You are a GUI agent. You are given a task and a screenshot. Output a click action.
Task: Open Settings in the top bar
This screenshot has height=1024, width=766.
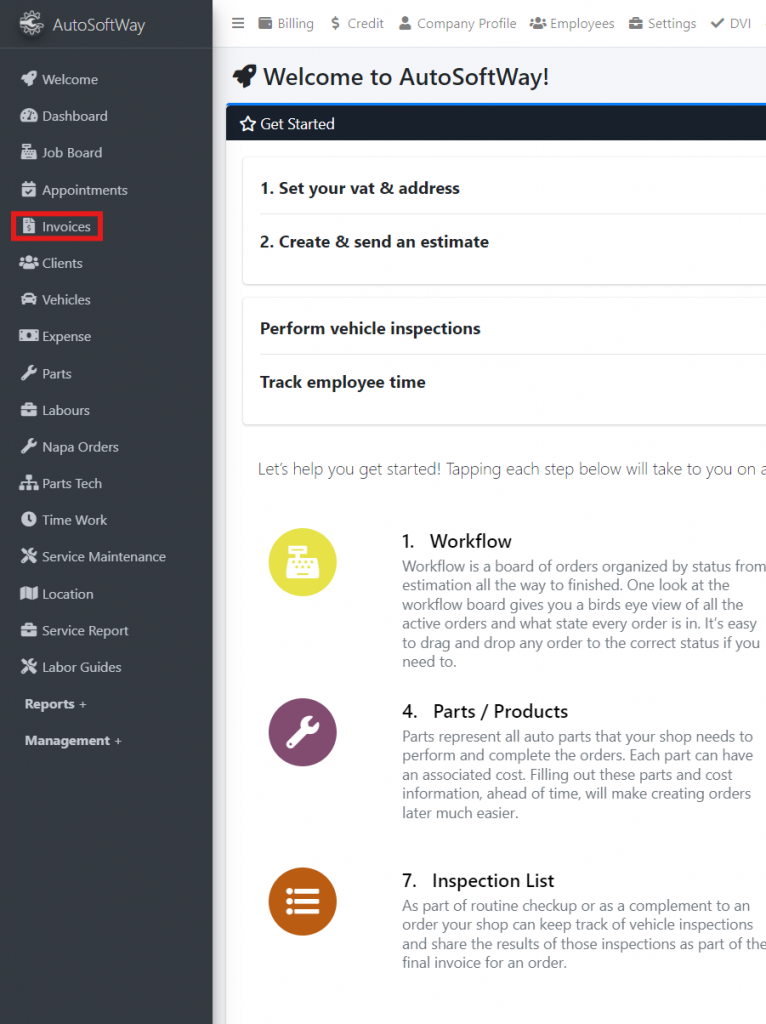coord(662,23)
